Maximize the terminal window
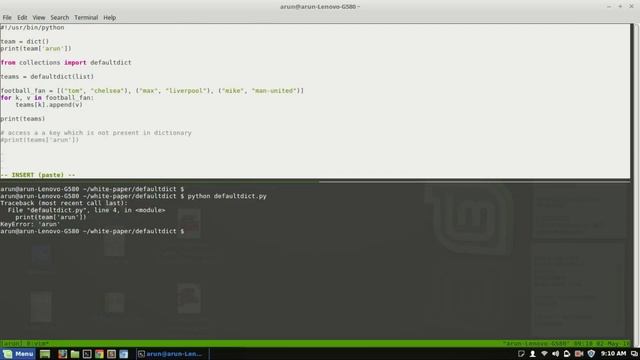 [x=620, y=7]
